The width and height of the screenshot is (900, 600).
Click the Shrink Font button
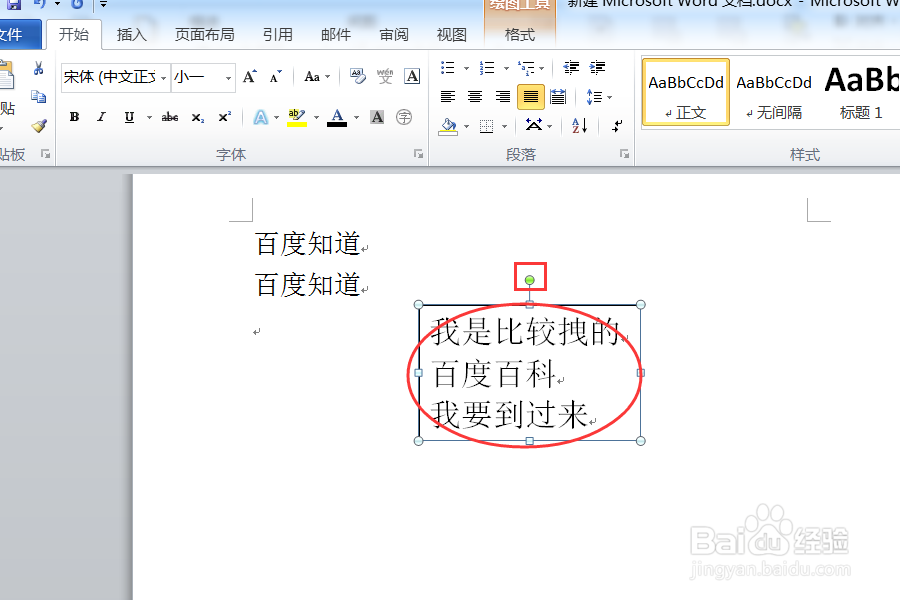[276, 76]
